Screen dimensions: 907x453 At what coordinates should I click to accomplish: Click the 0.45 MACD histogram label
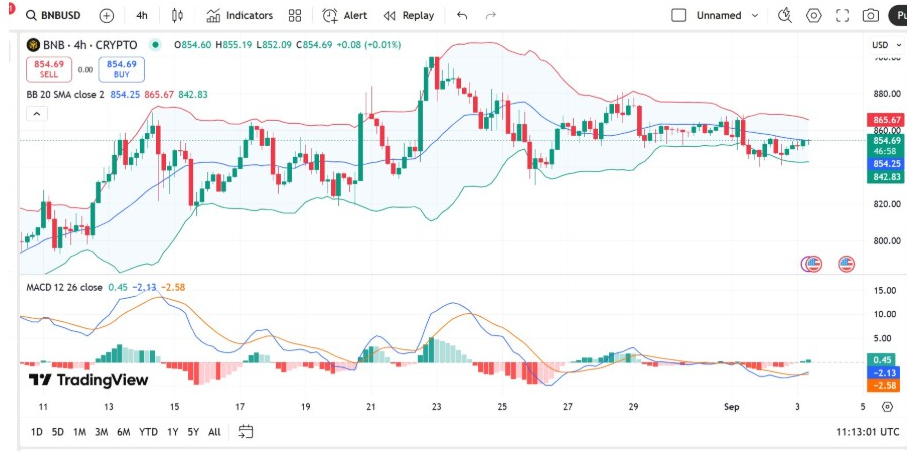point(880,360)
